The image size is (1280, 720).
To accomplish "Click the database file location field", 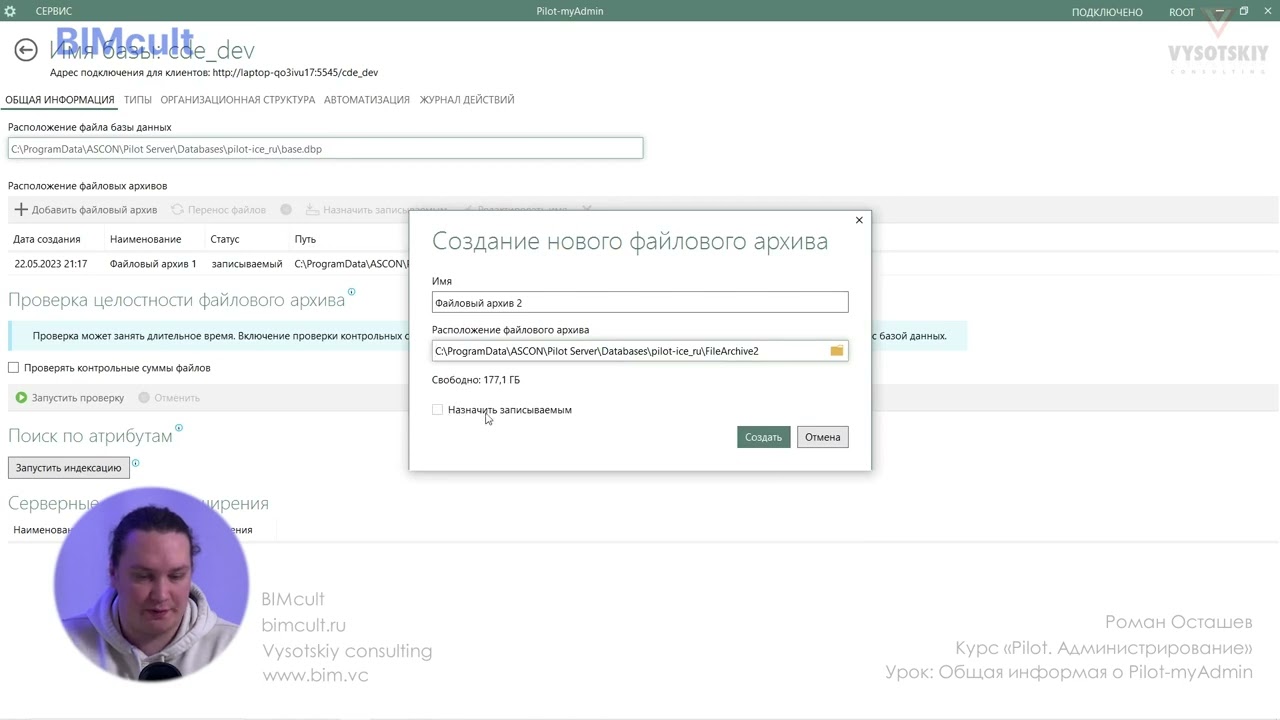I will pyautogui.click(x=325, y=149).
